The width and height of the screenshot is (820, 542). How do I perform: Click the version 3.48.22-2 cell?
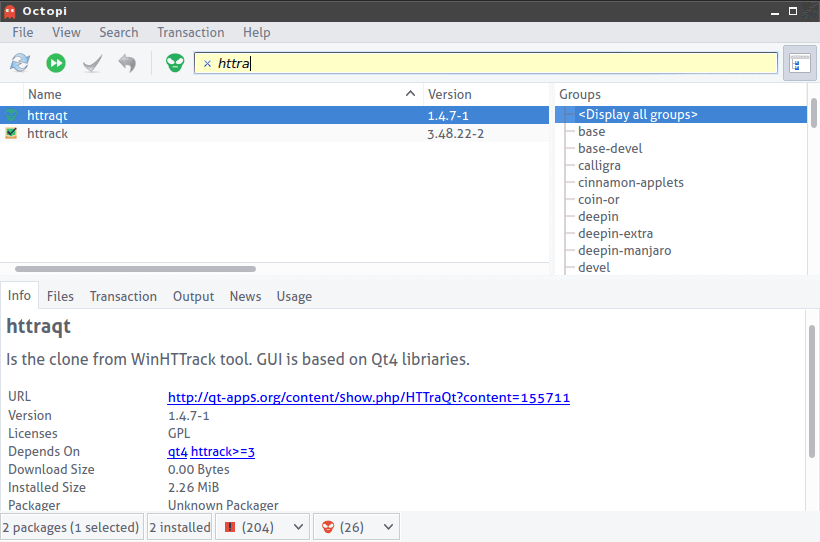point(455,133)
